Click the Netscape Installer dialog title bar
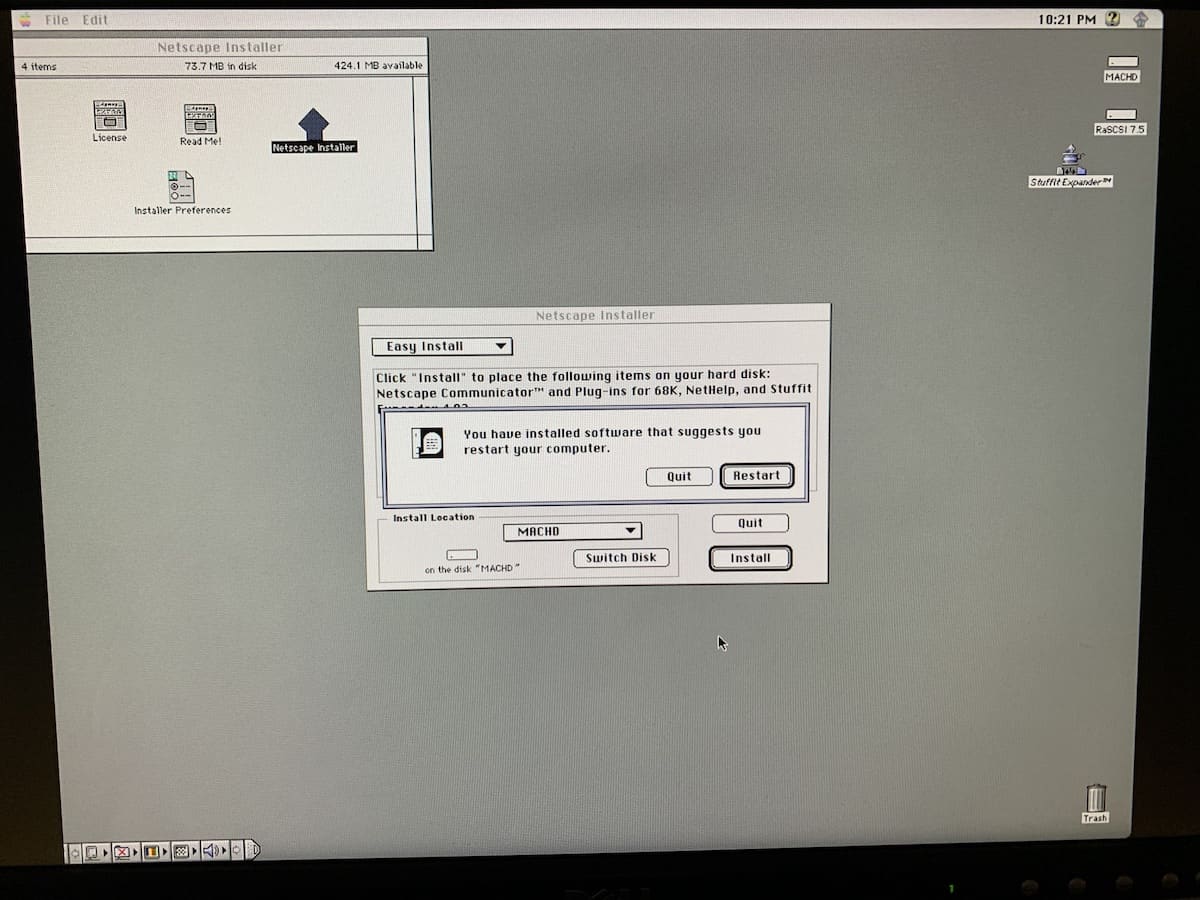The image size is (1200, 900). tap(594, 315)
